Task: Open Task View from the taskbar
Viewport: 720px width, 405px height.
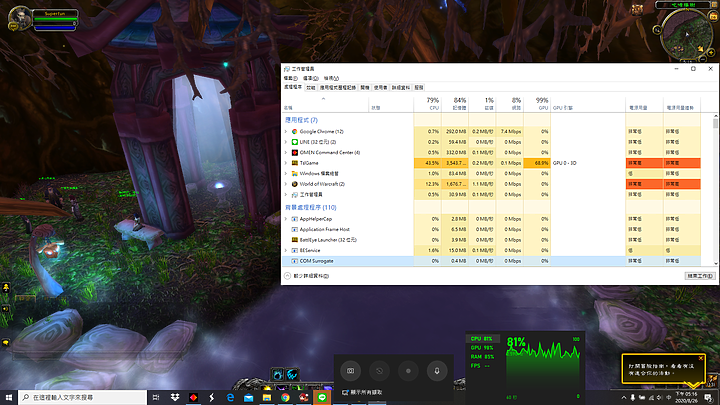Action: point(156,397)
